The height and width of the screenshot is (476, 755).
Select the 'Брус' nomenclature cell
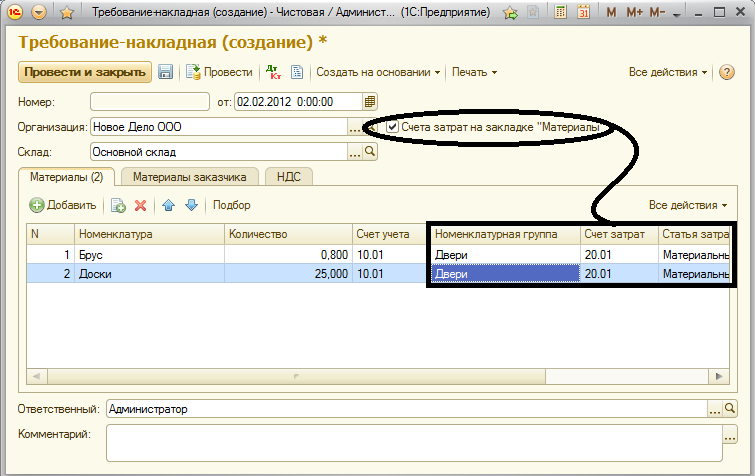[x=149, y=255]
